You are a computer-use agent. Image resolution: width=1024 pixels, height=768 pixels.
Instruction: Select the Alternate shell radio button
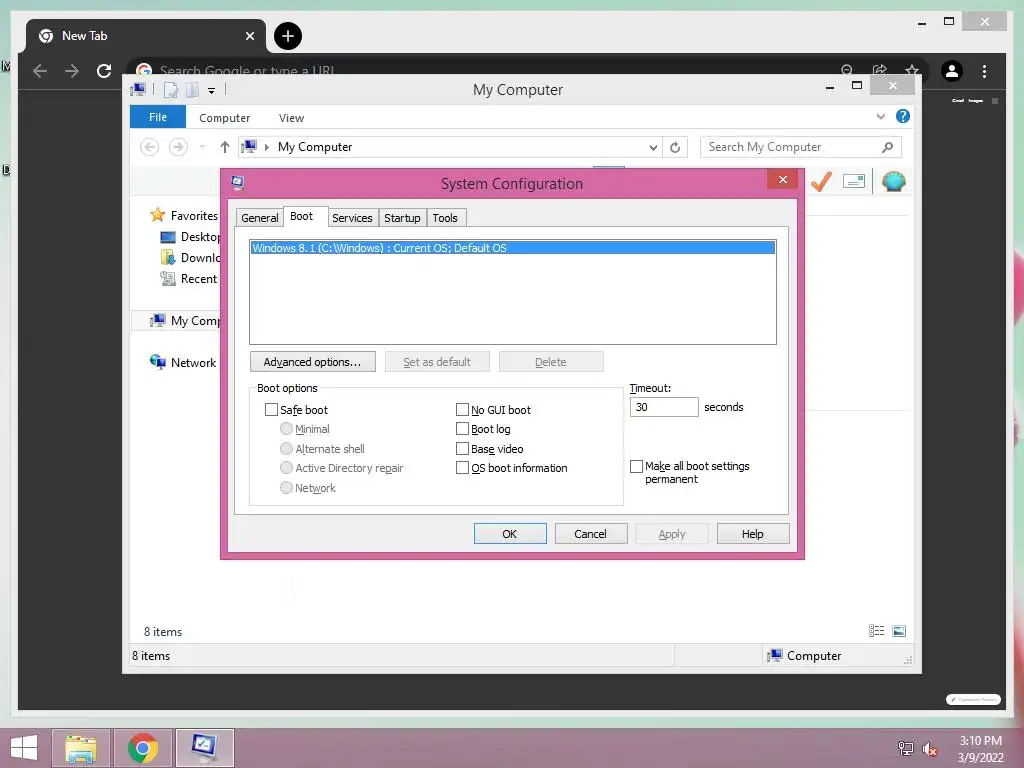click(286, 449)
